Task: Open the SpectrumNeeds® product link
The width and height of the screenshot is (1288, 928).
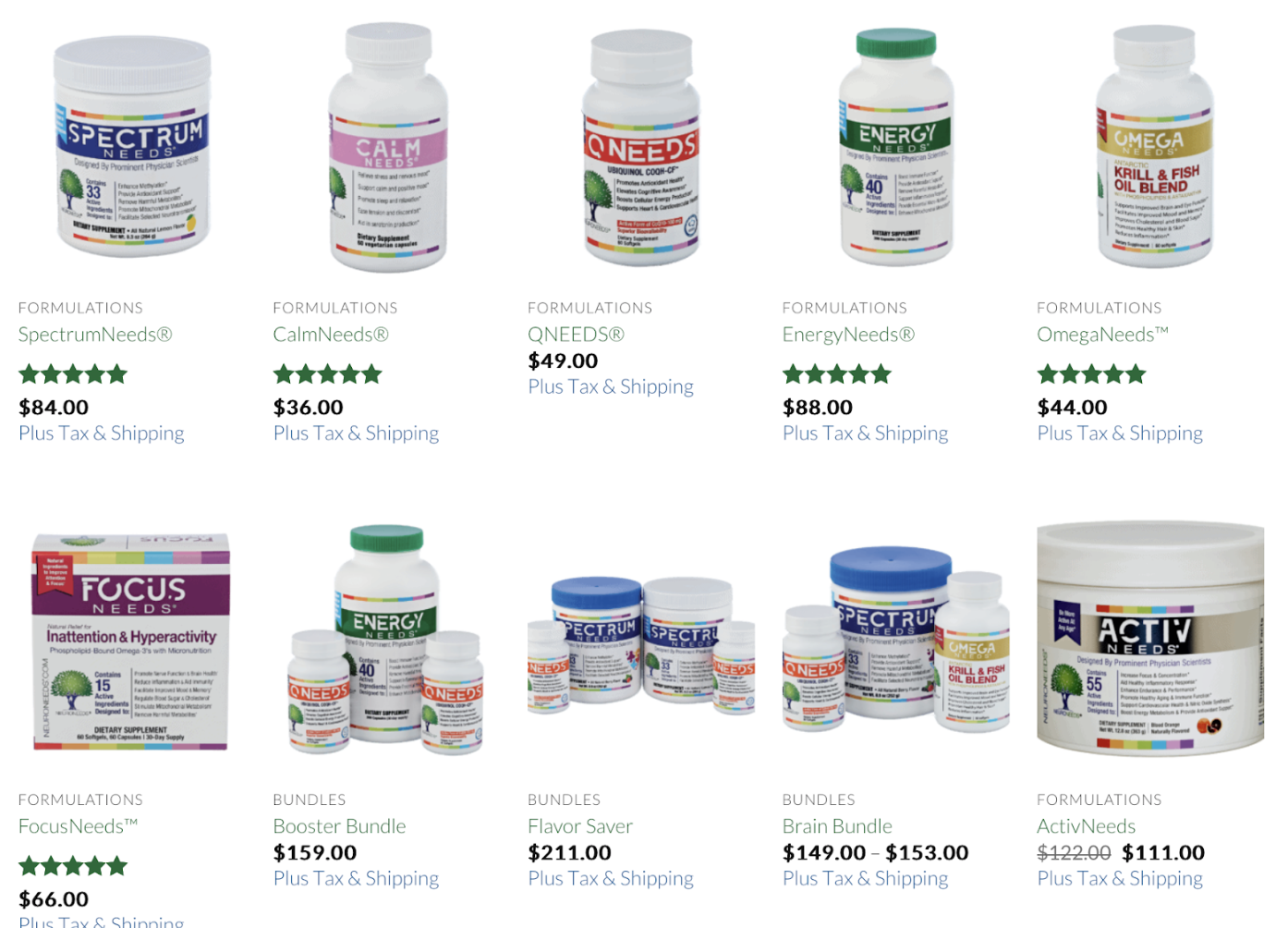Action: tap(95, 335)
